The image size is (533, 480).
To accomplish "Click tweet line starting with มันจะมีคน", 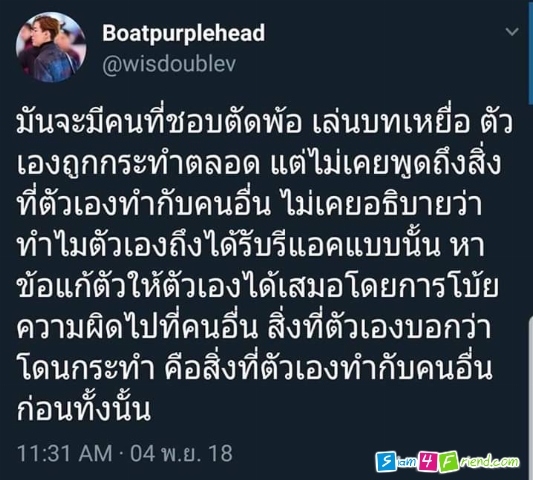I will click(264, 123).
